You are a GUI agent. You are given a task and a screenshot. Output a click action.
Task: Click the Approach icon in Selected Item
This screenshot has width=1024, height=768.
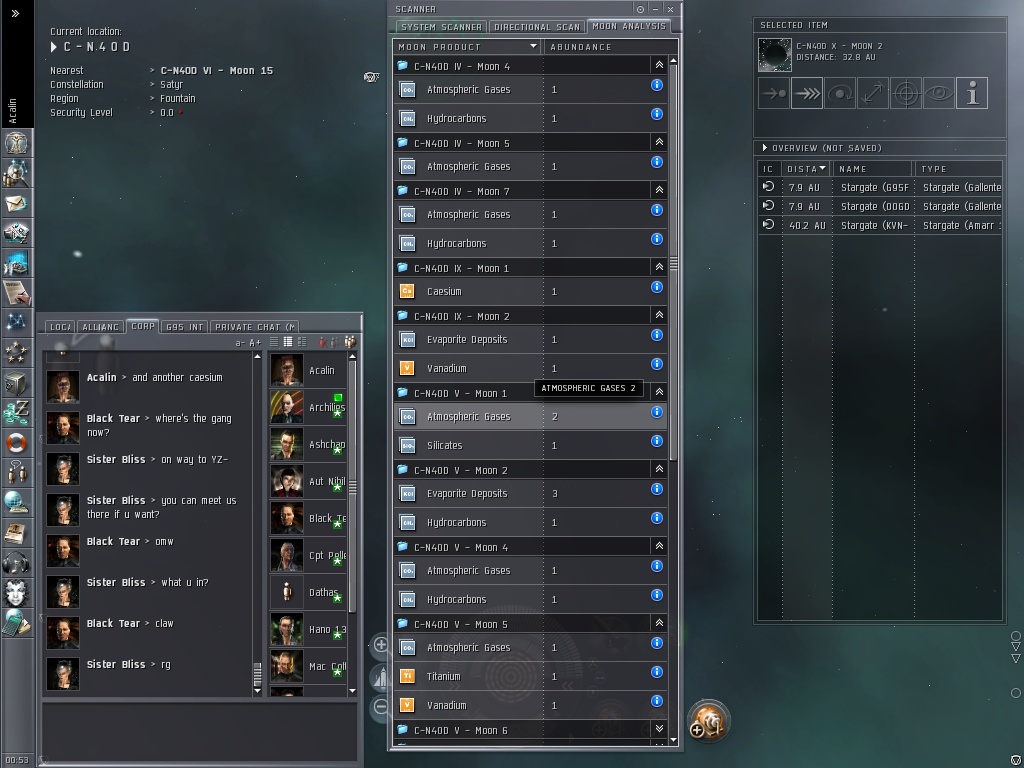774,93
